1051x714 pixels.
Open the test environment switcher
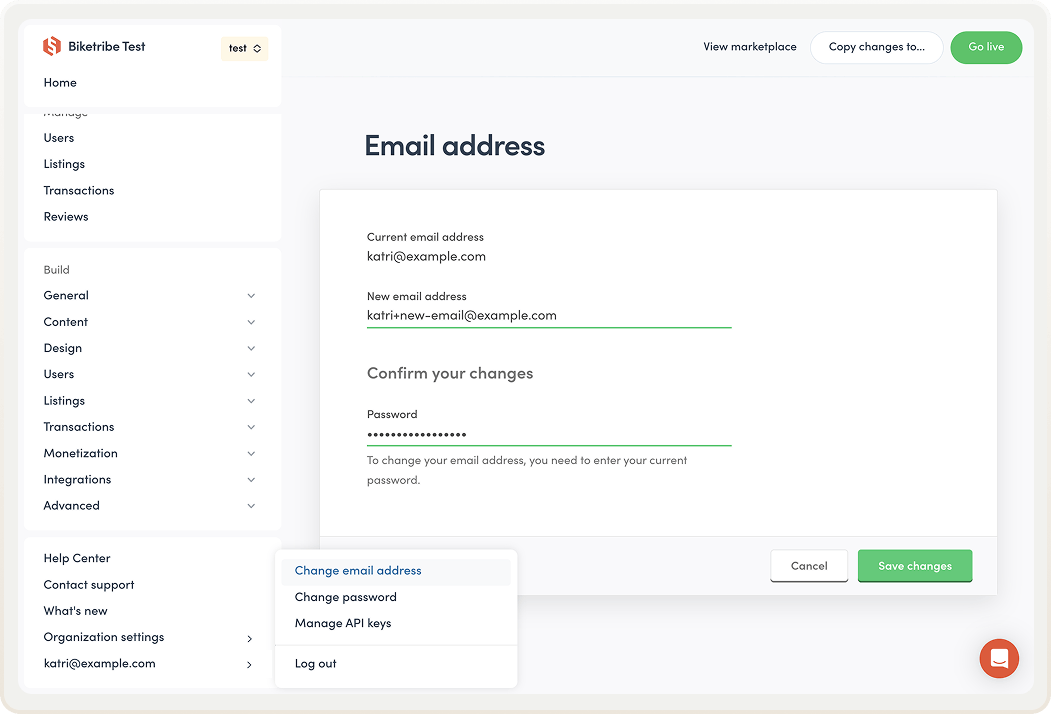tap(244, 47)
